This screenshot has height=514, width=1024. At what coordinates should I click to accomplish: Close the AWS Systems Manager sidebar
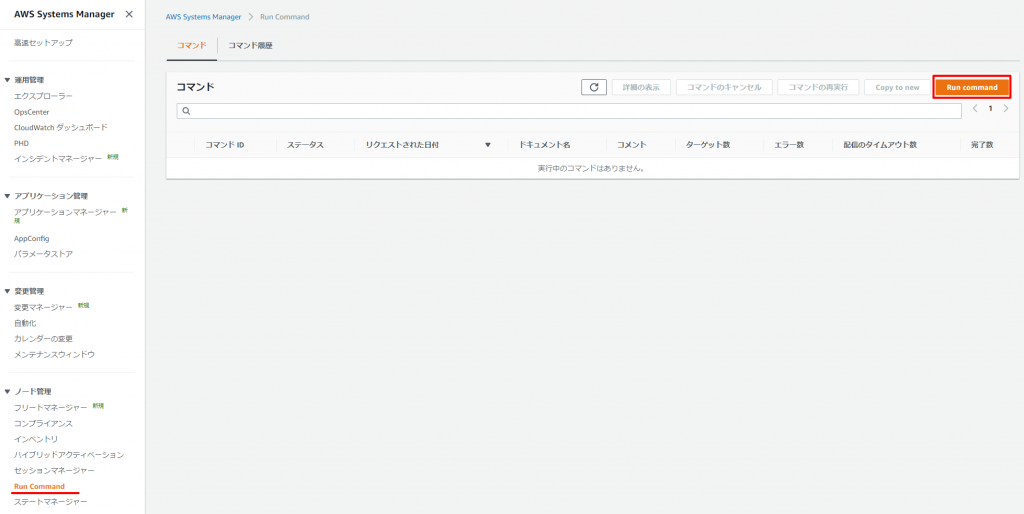129,14
